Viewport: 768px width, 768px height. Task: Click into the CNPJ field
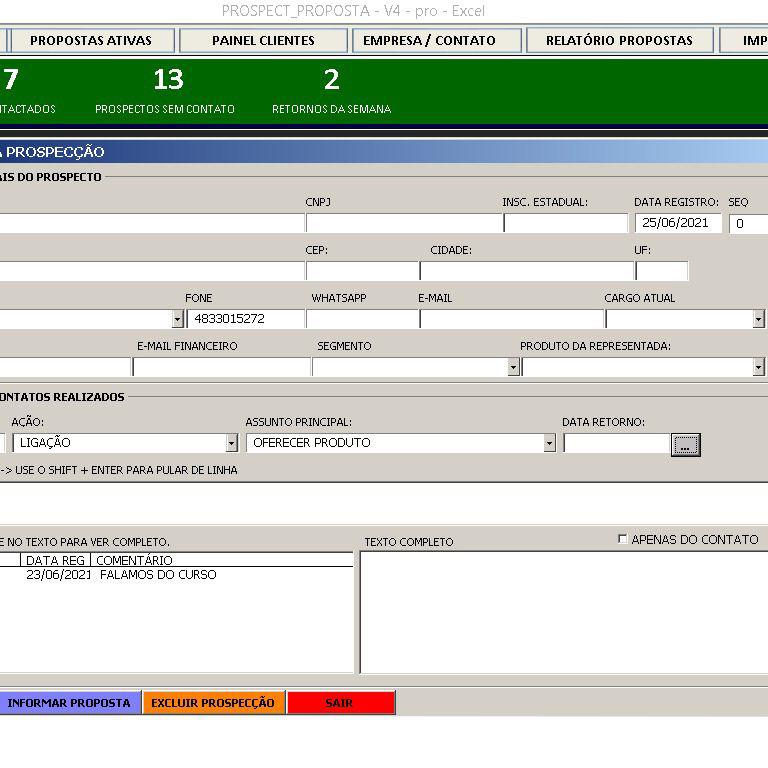[402, 223]
